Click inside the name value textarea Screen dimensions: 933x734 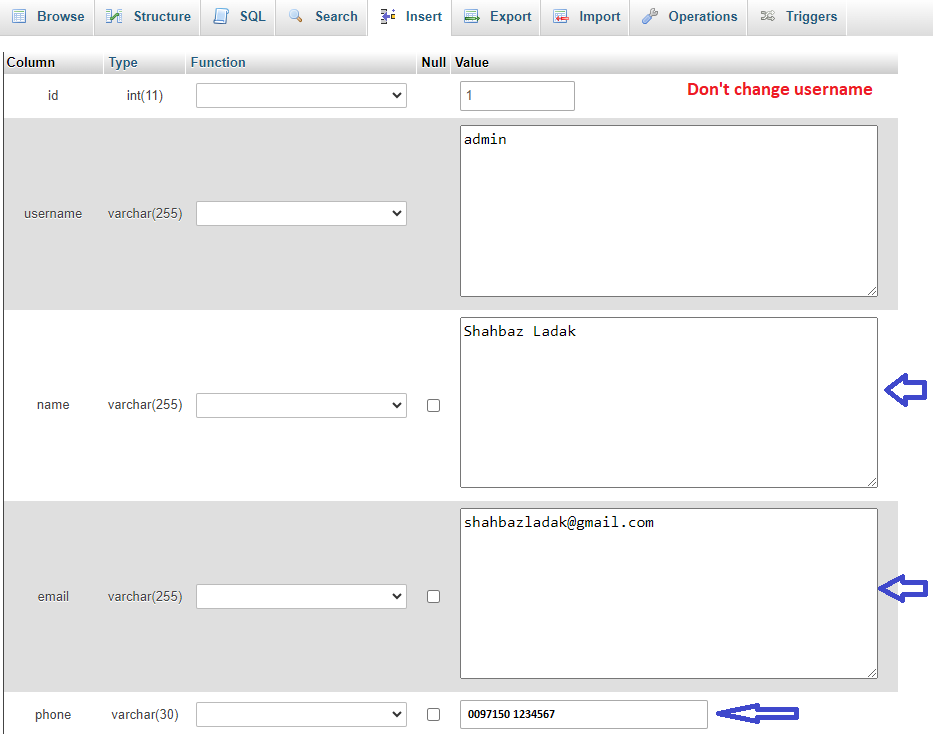(x=668, y=402)
